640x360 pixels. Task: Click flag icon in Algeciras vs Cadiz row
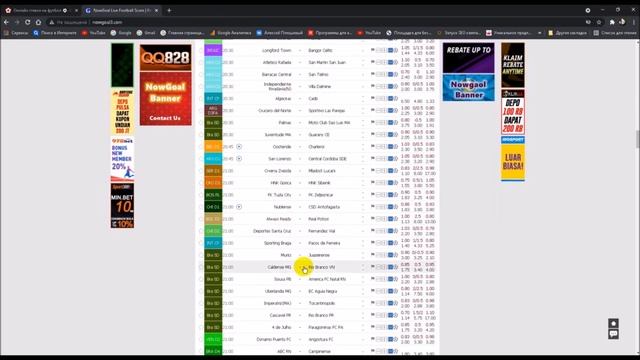click(x=372, y=98)
